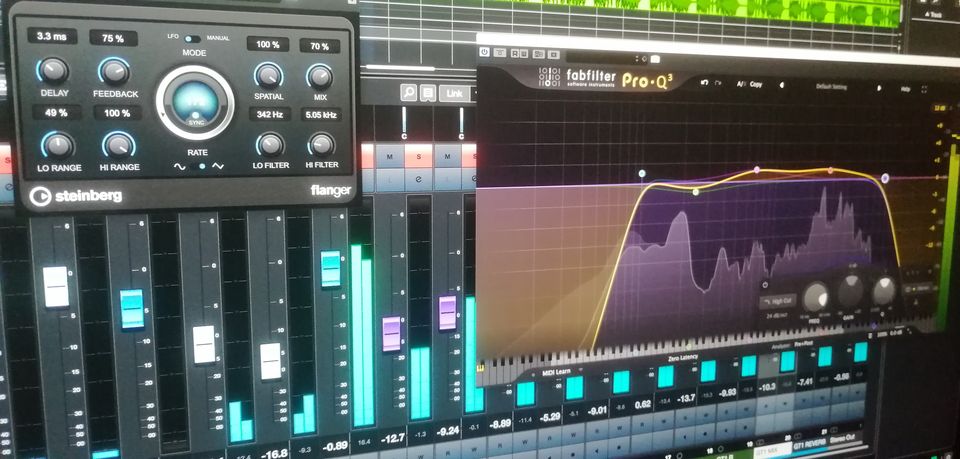Screen dimensions: 960x459
Task: Open Default Setting preset menu
Action: coord(831,87)
